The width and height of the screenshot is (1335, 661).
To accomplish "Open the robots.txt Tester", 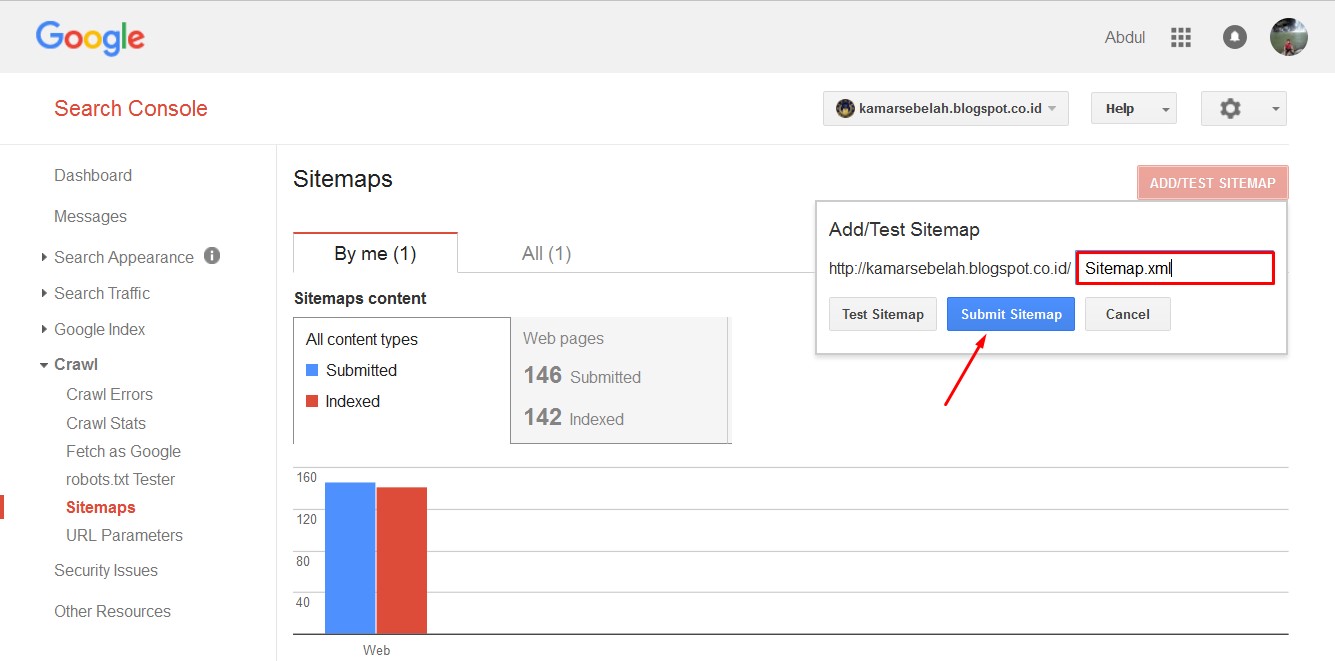I will [120, 479].
